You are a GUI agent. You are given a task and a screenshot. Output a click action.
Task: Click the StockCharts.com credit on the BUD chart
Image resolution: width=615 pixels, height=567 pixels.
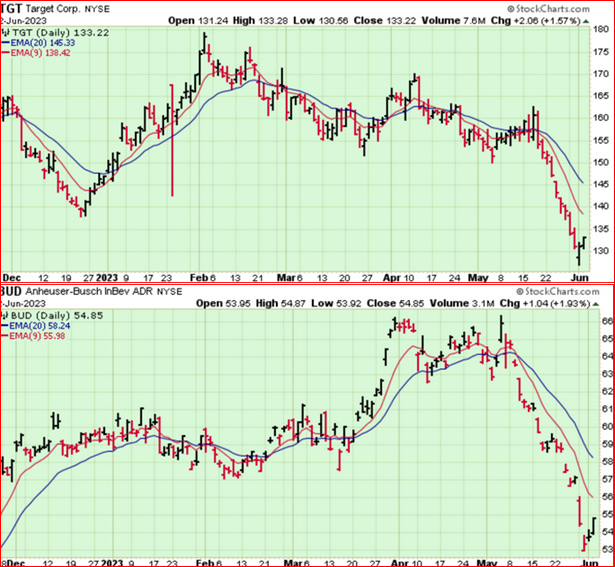[x=558, y=291]
